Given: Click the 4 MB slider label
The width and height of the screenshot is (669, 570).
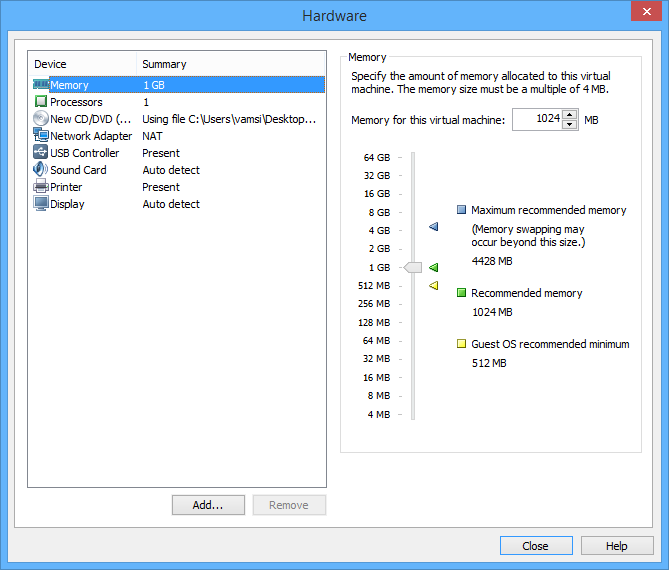Looking at the screenshot, I should tap(378, 414).
